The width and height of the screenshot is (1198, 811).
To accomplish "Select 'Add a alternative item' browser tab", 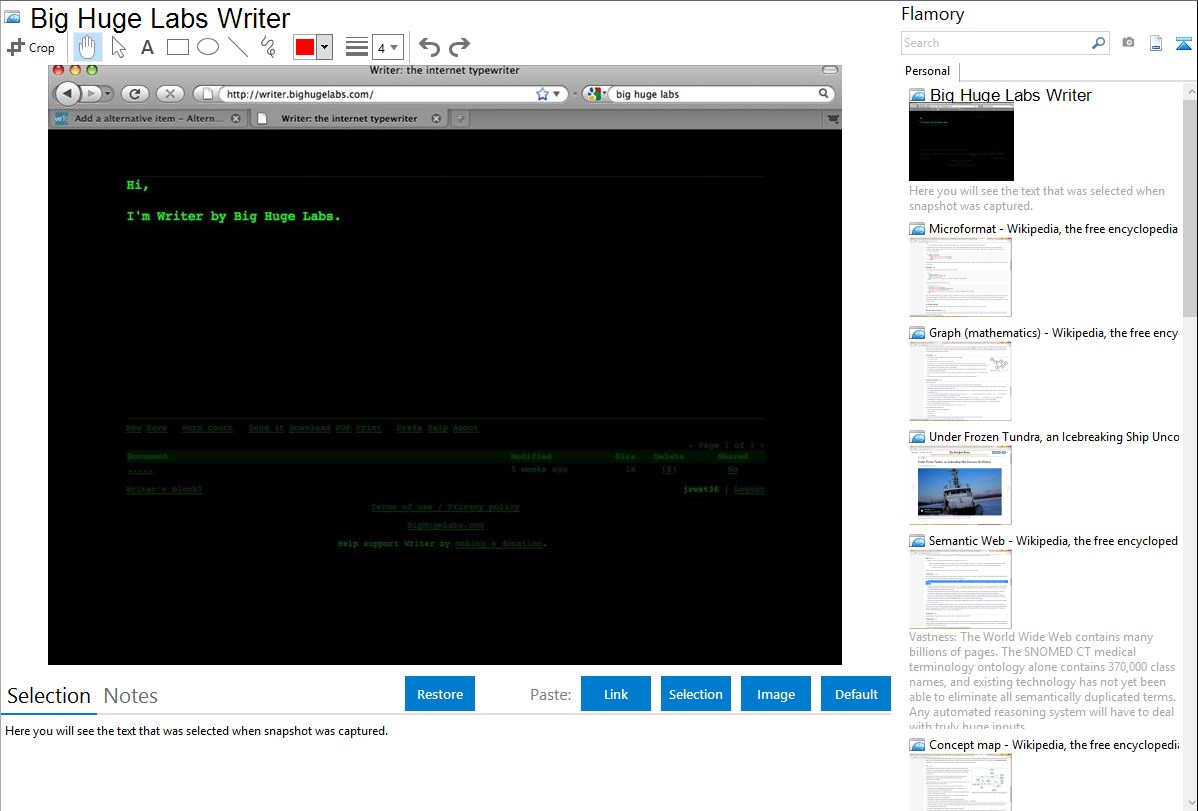I will pos(147,118).
